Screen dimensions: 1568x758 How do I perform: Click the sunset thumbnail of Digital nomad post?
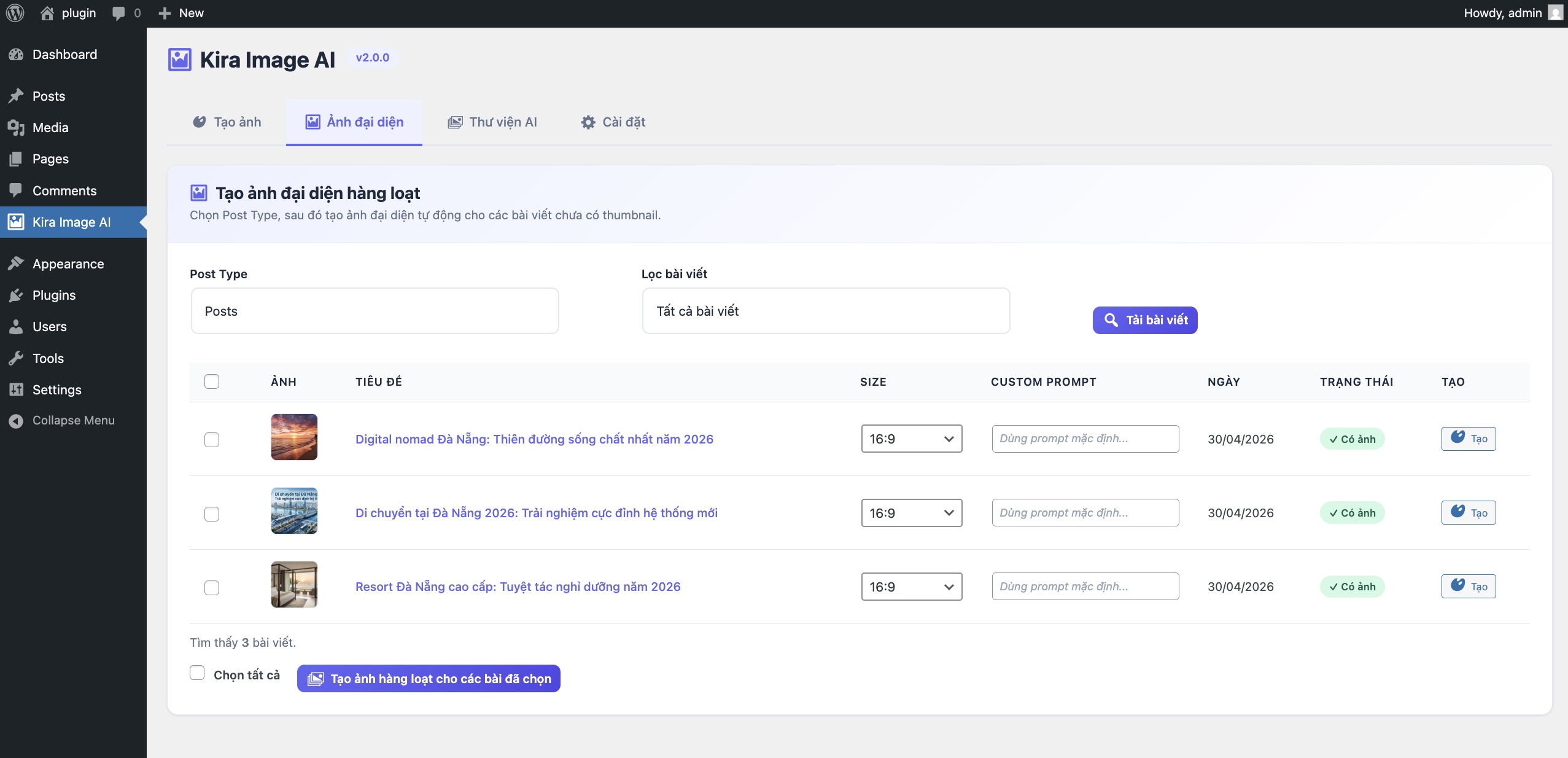coord(294,437)
